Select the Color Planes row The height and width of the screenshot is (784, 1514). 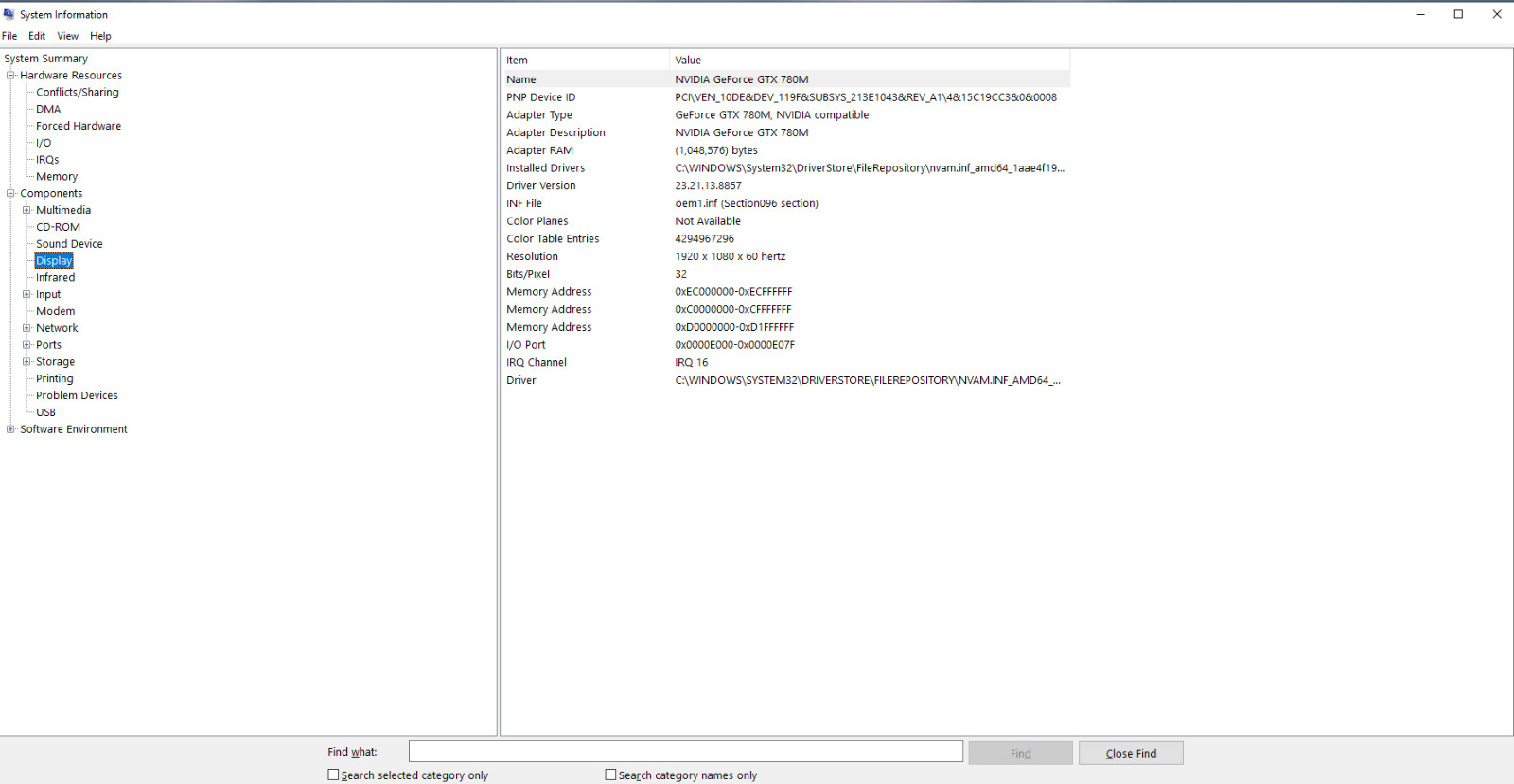tap(785, 221)
